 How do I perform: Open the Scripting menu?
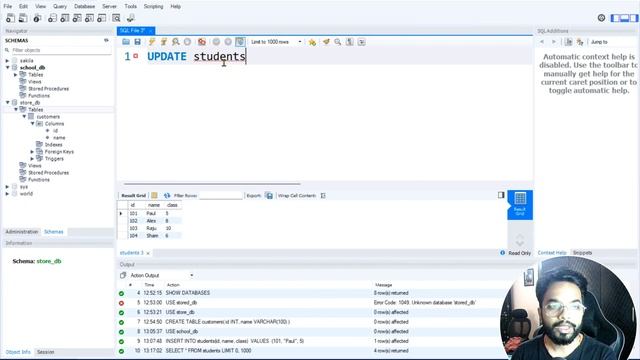click(153, 7)
